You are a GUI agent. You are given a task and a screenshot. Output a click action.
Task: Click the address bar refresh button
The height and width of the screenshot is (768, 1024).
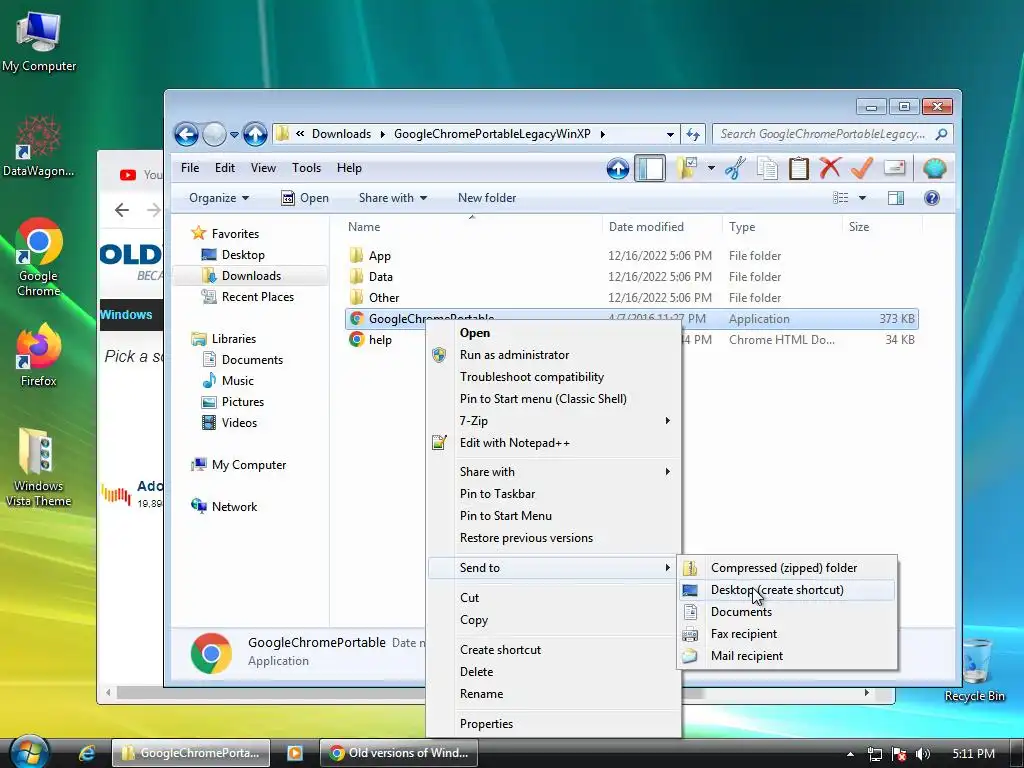click(693, 135)
